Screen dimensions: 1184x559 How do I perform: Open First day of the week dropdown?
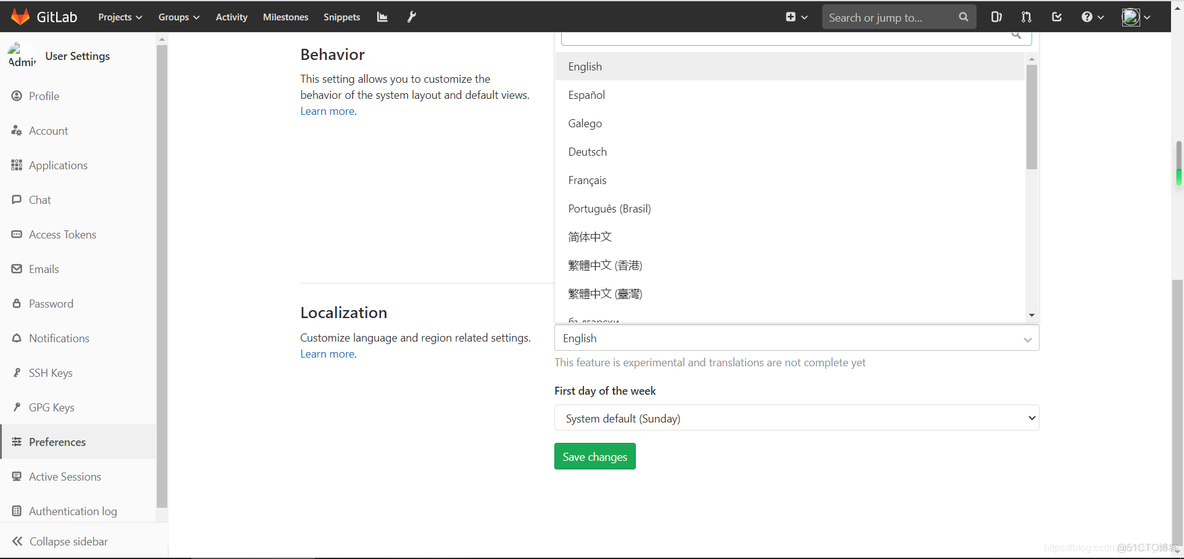tap(796, 418)
